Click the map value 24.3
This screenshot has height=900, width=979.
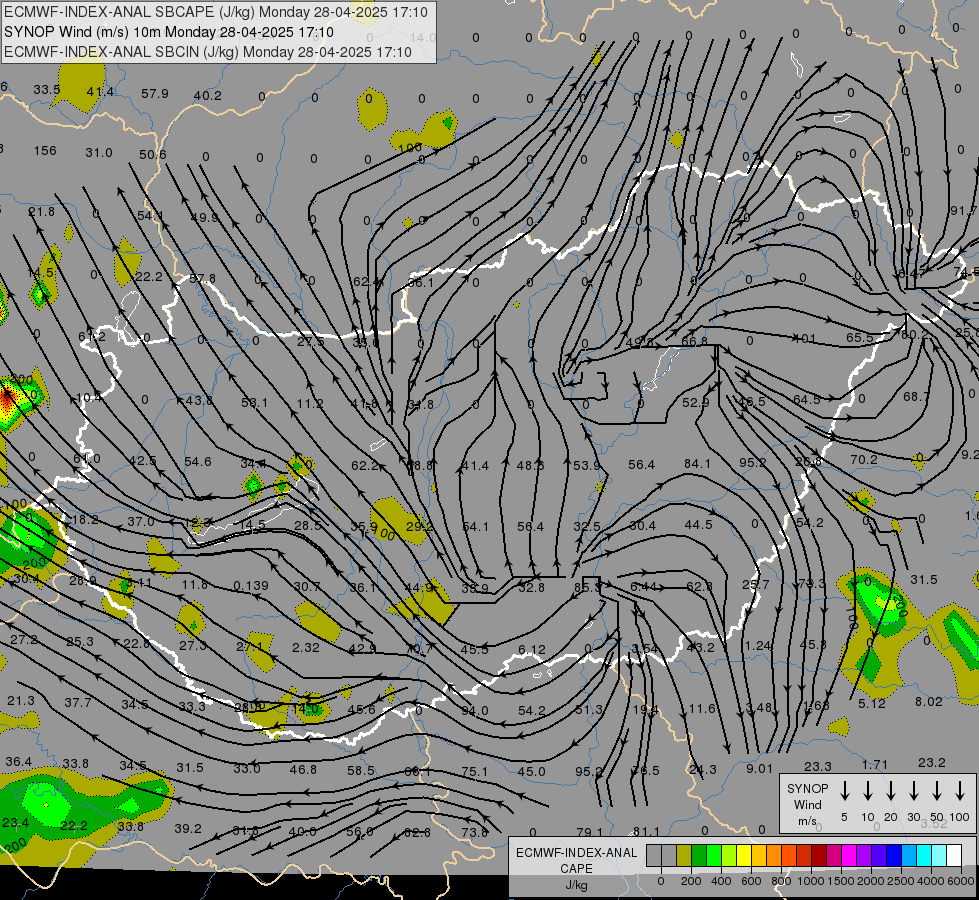(703, 769)
